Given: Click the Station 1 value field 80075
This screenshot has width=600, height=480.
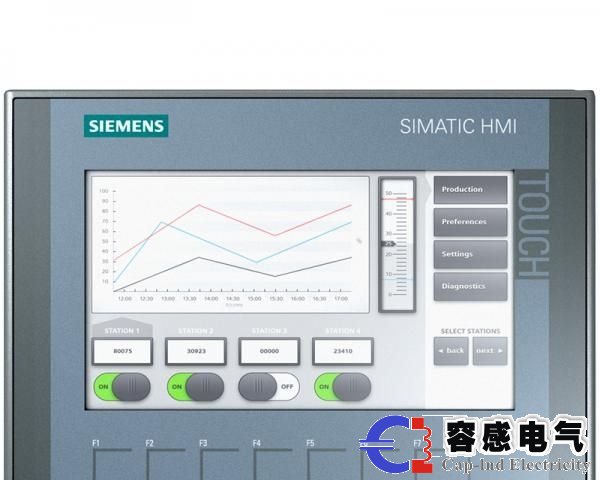Looking at the screenshot, I should pyautogui.click(x=122, y=351).
